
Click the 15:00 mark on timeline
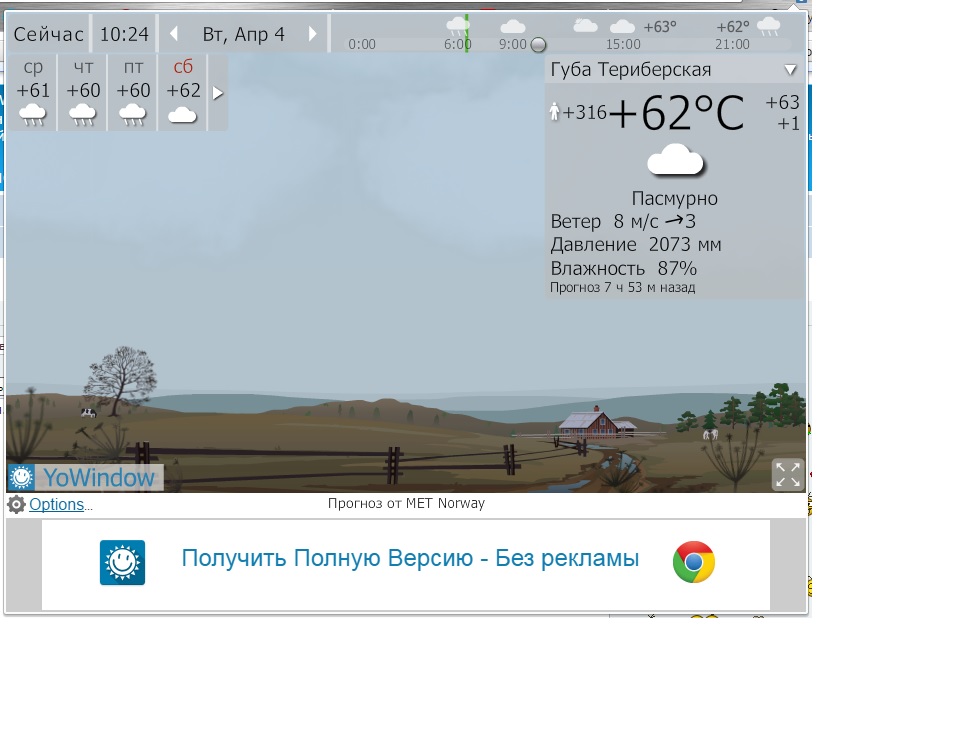[x=623, y=45]
